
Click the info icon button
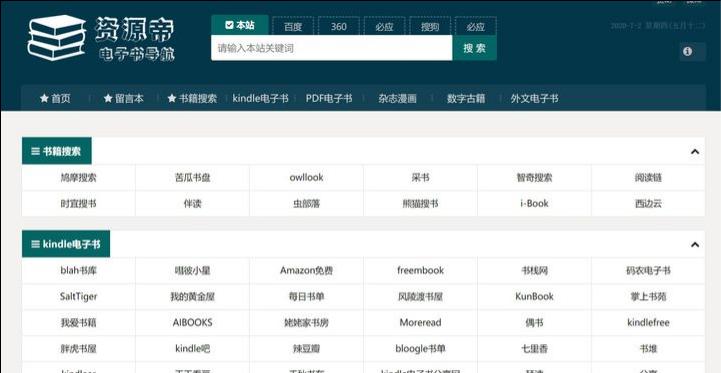tap(687, 52)
